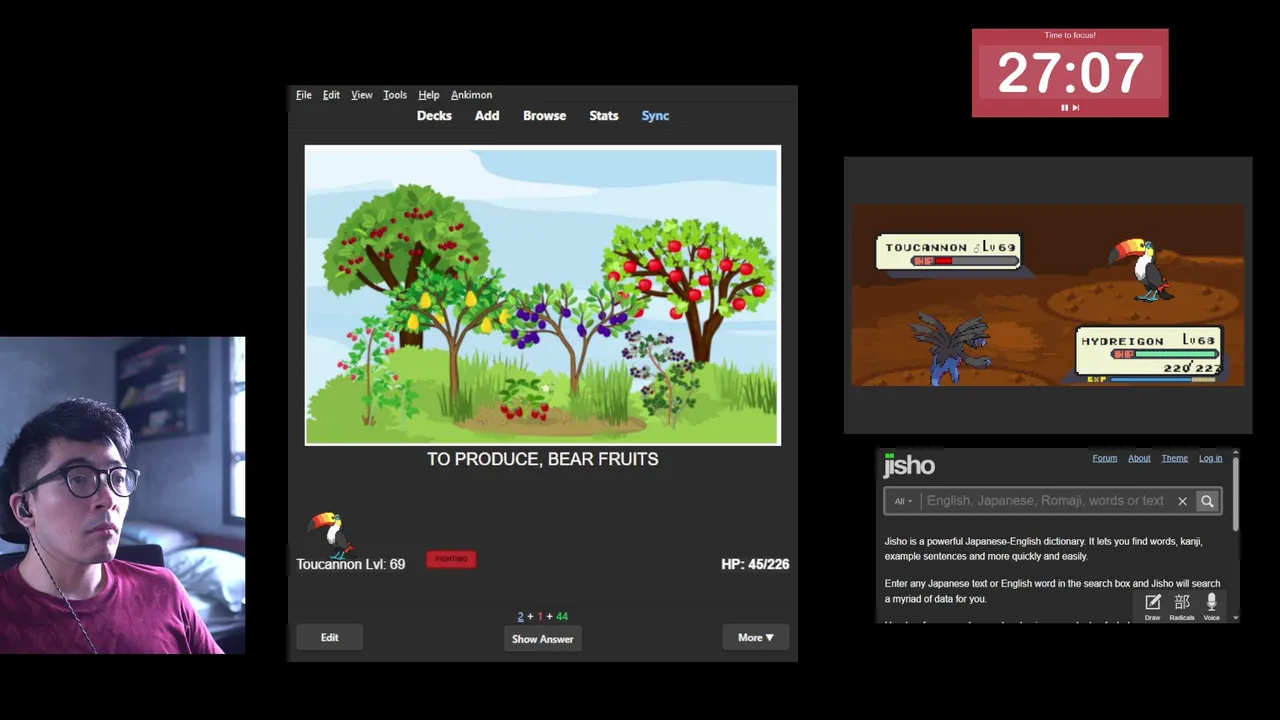1280x720 pixels.
Task: Click the fruit trees card image
Action: tap(543, 295)
